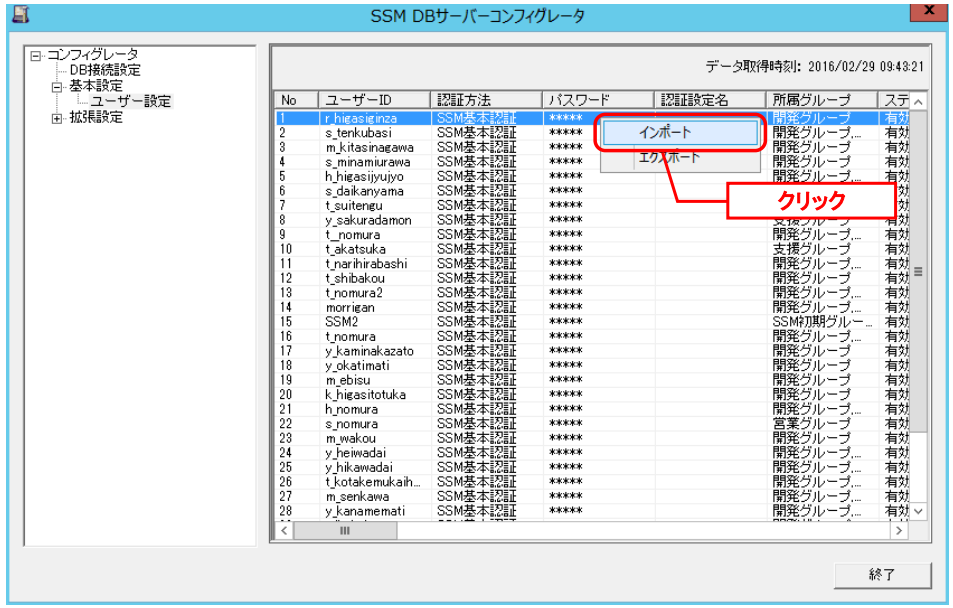Select user row k_higasitotuka

[593, 395]
